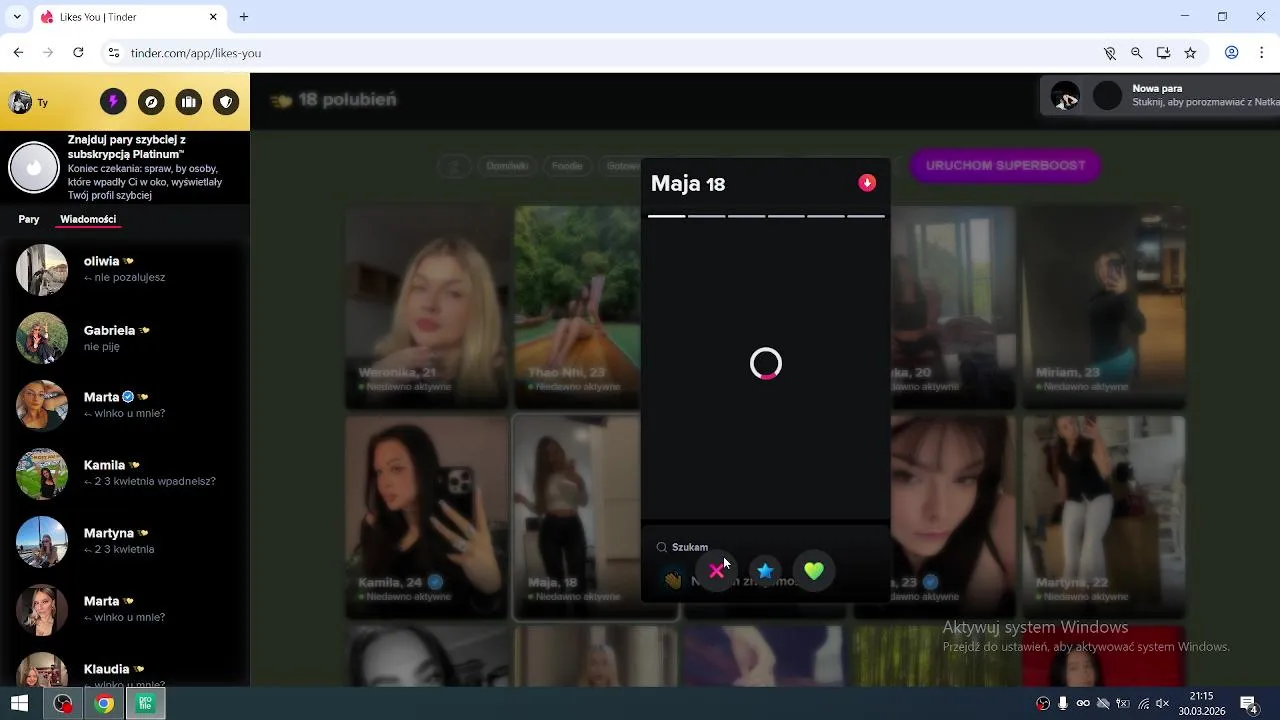Switch to the Pary tab

click(x=29, y=219)
